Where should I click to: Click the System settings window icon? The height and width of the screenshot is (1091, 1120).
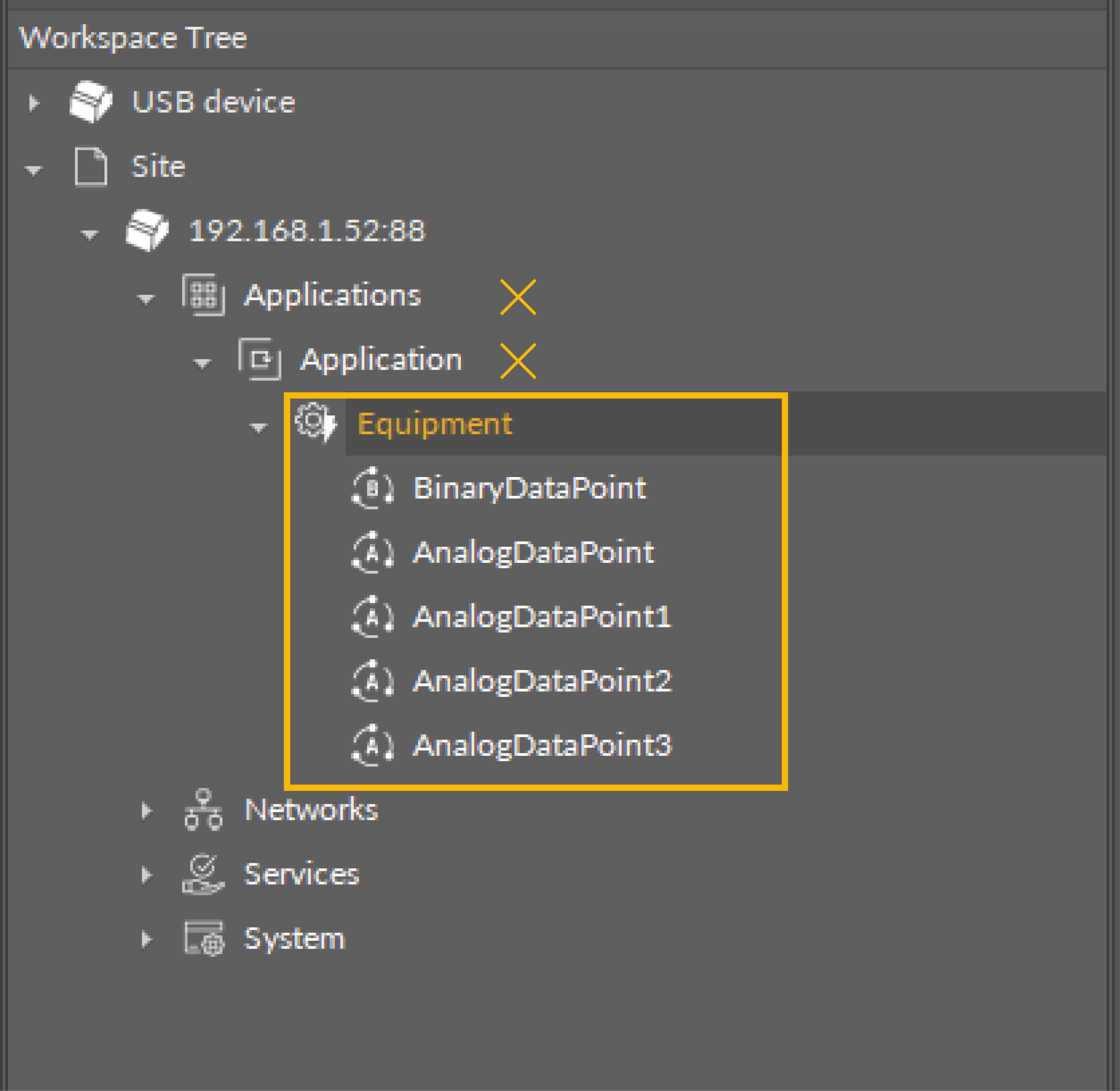click(x=203, y=938)
